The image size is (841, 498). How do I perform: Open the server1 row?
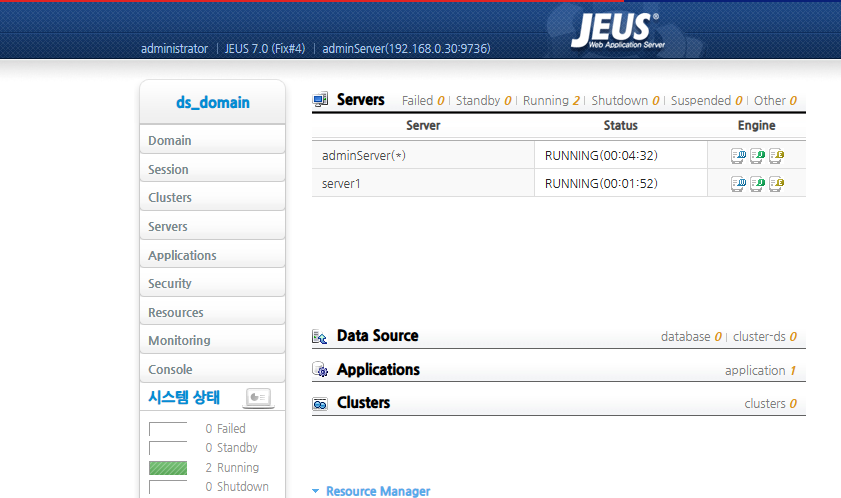coord(341,184)
